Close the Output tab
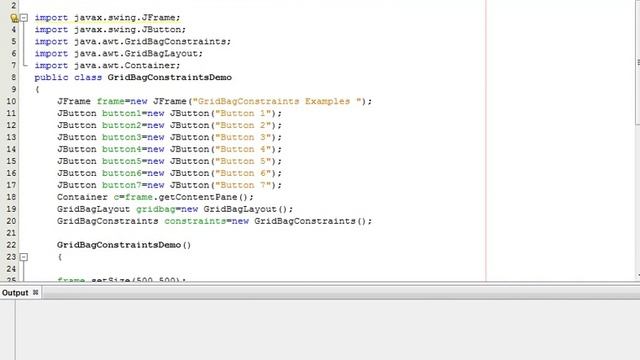This screenshot has width=640, height=360. (36, 292)
